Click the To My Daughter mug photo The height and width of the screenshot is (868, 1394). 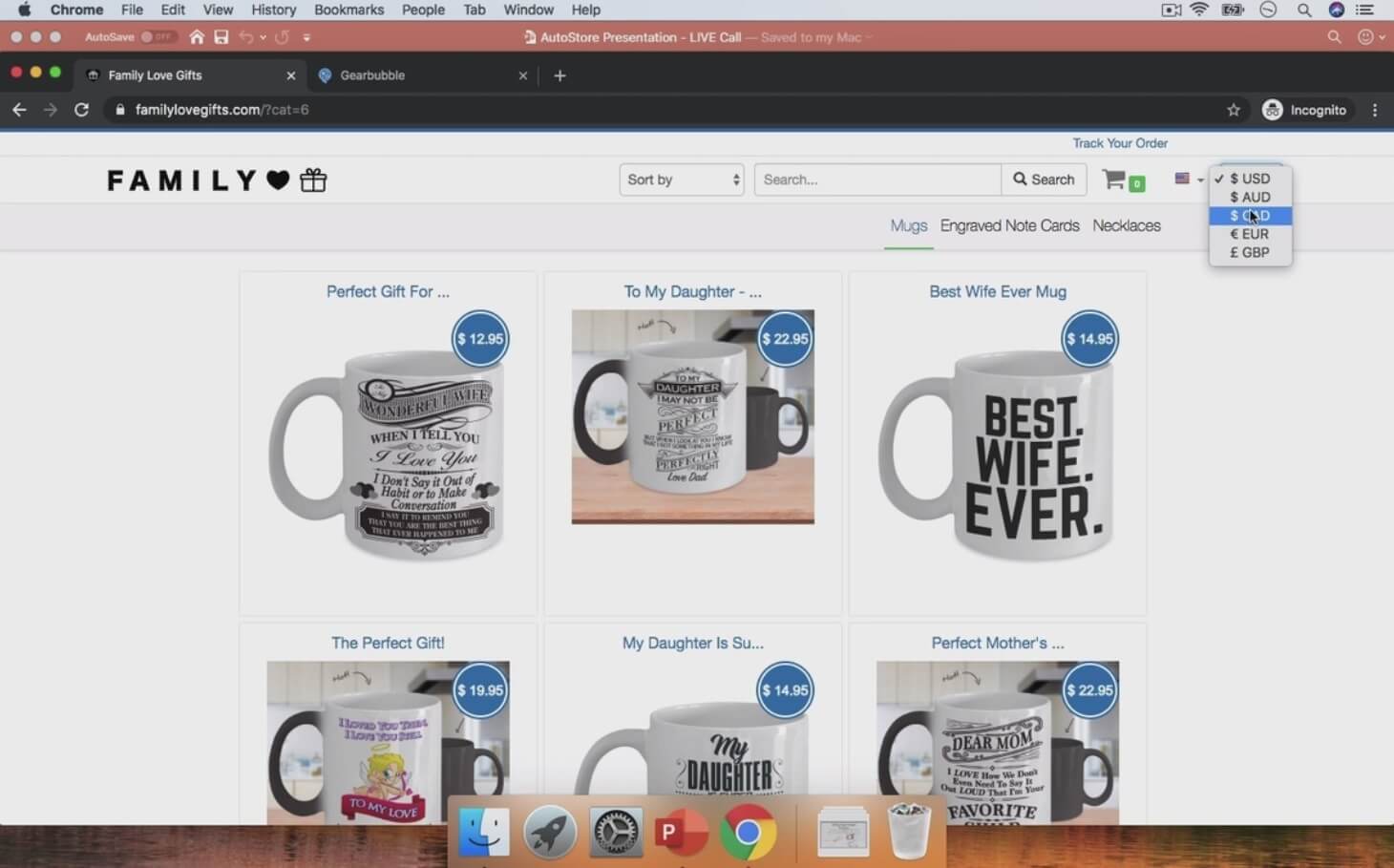(x=693, y=417)
